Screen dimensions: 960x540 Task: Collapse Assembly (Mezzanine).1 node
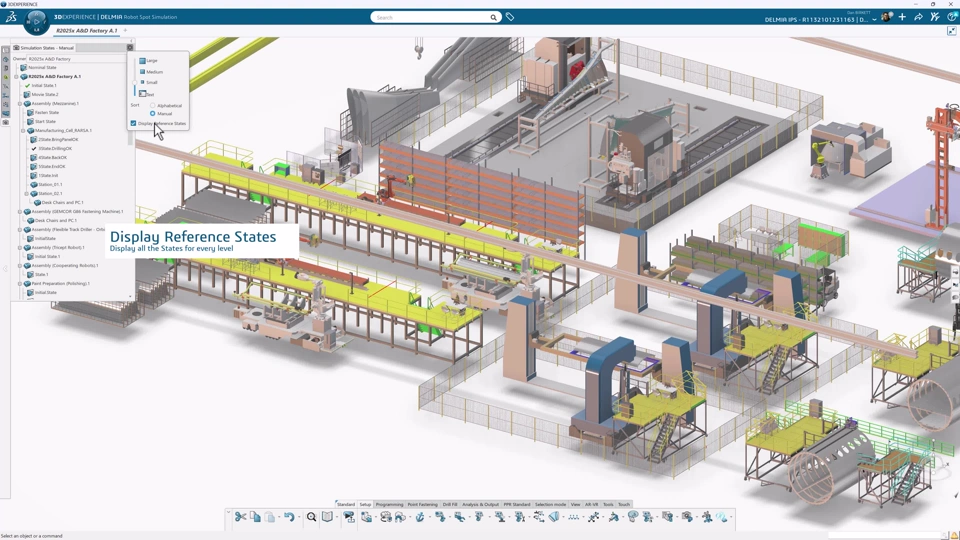tap(20, 103)
